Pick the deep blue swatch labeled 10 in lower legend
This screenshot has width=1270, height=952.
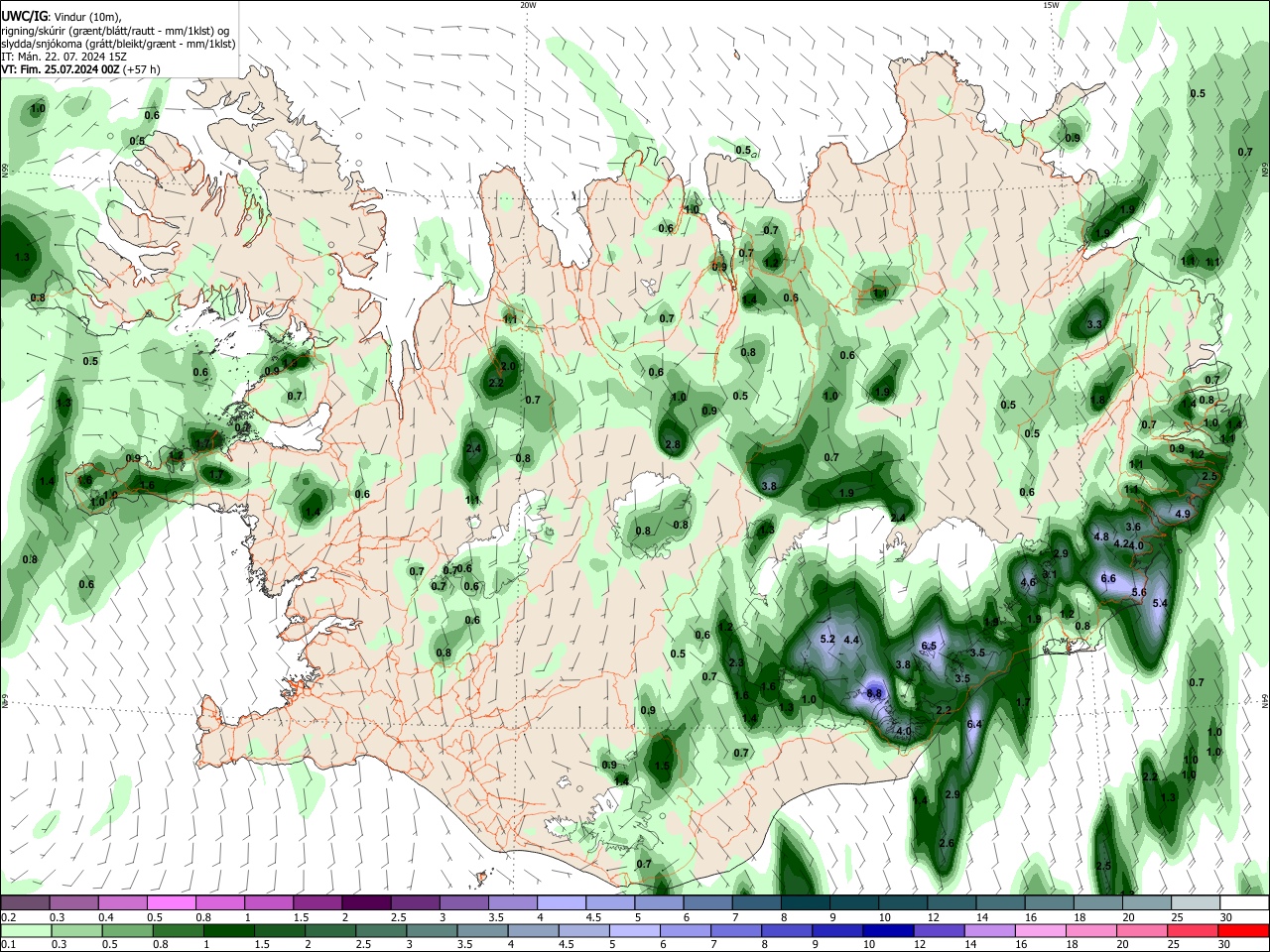coord(887,931)
